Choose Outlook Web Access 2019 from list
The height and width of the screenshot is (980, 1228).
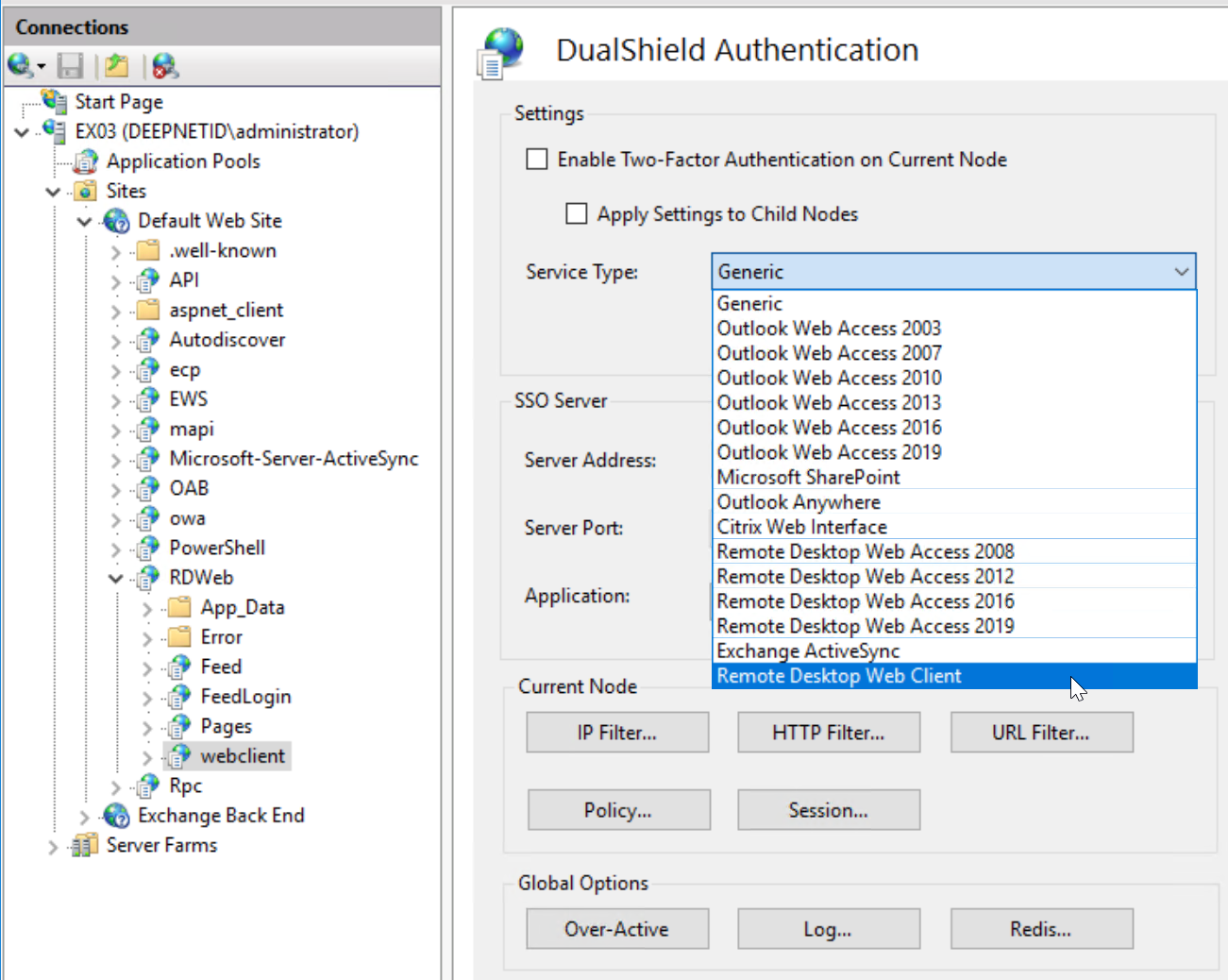[829, 452]
